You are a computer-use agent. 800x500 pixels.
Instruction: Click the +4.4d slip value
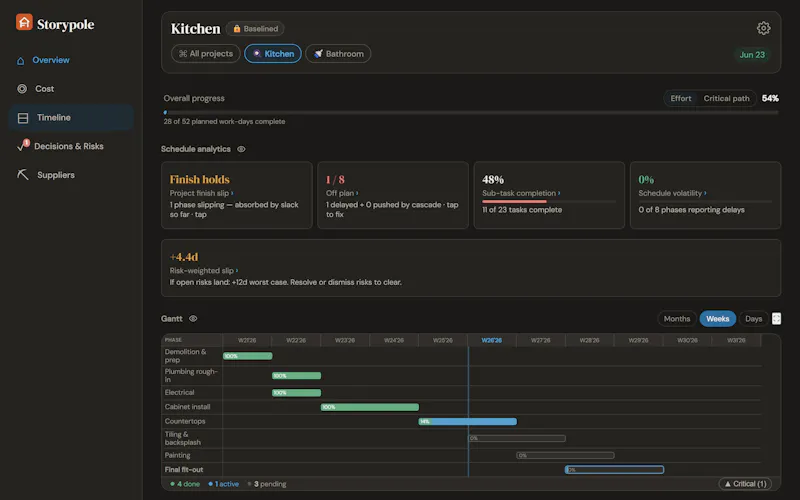click(x=184, y=257)
